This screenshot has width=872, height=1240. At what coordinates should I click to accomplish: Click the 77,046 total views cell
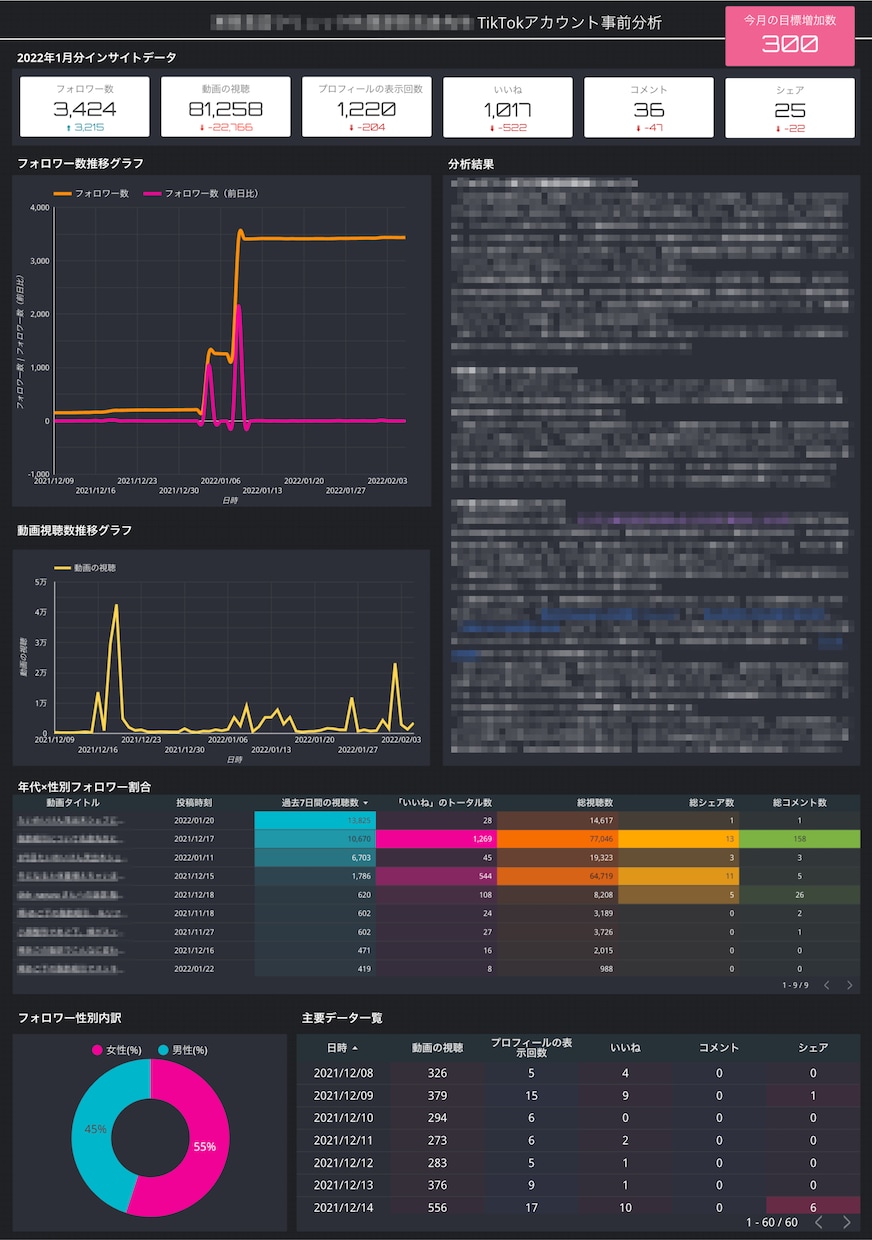(x=557, y=839)
